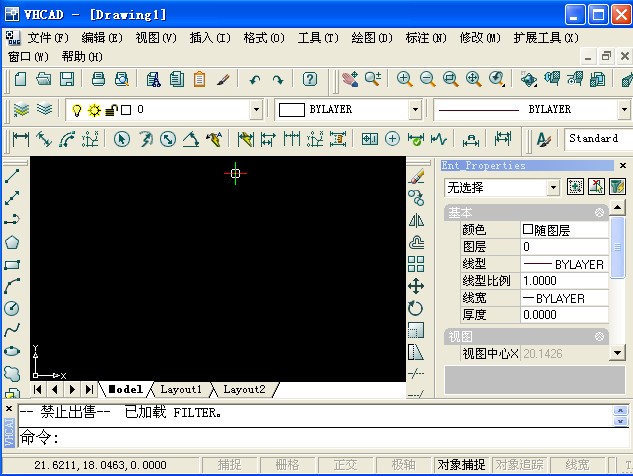Open the layer 0 dropdown list
This screenshot has width=633, height=476.
click(256, 109)
